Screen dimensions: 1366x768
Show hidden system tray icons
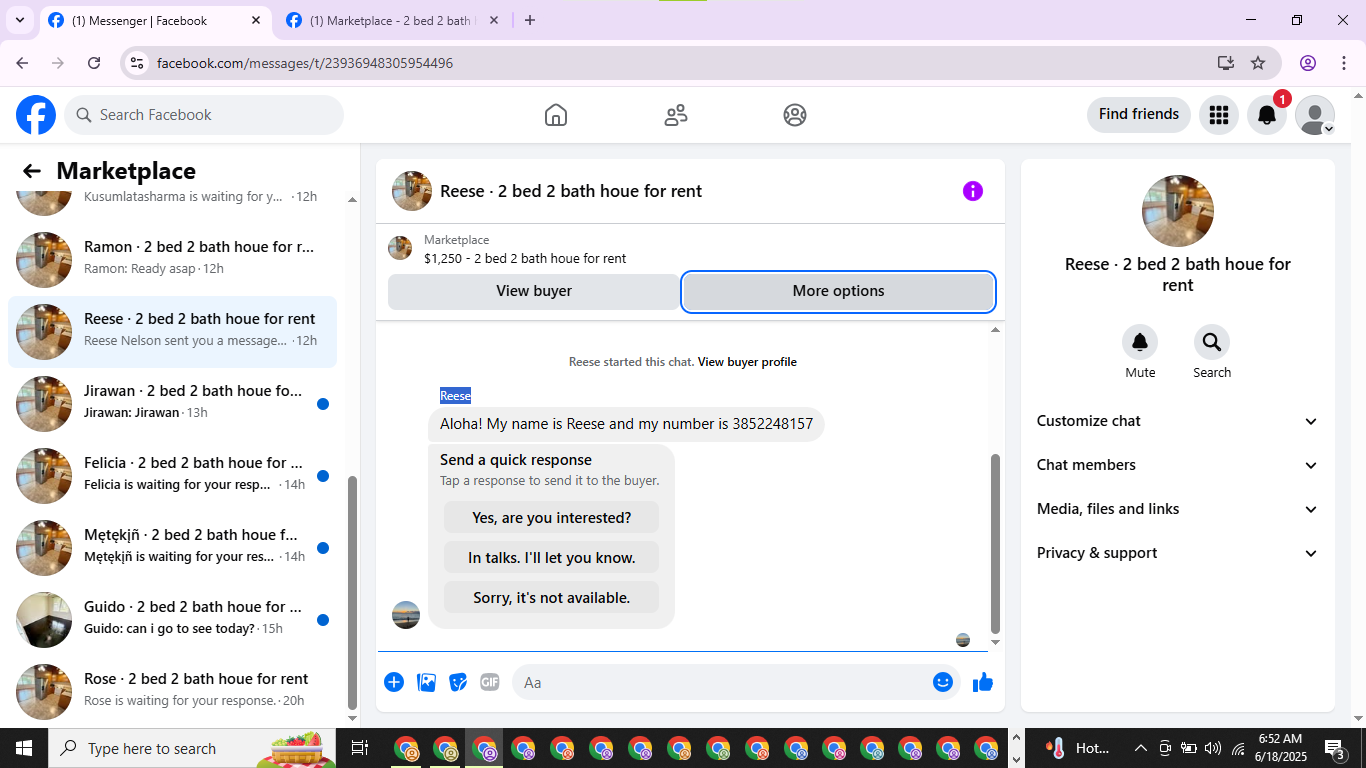(1140, 748)
